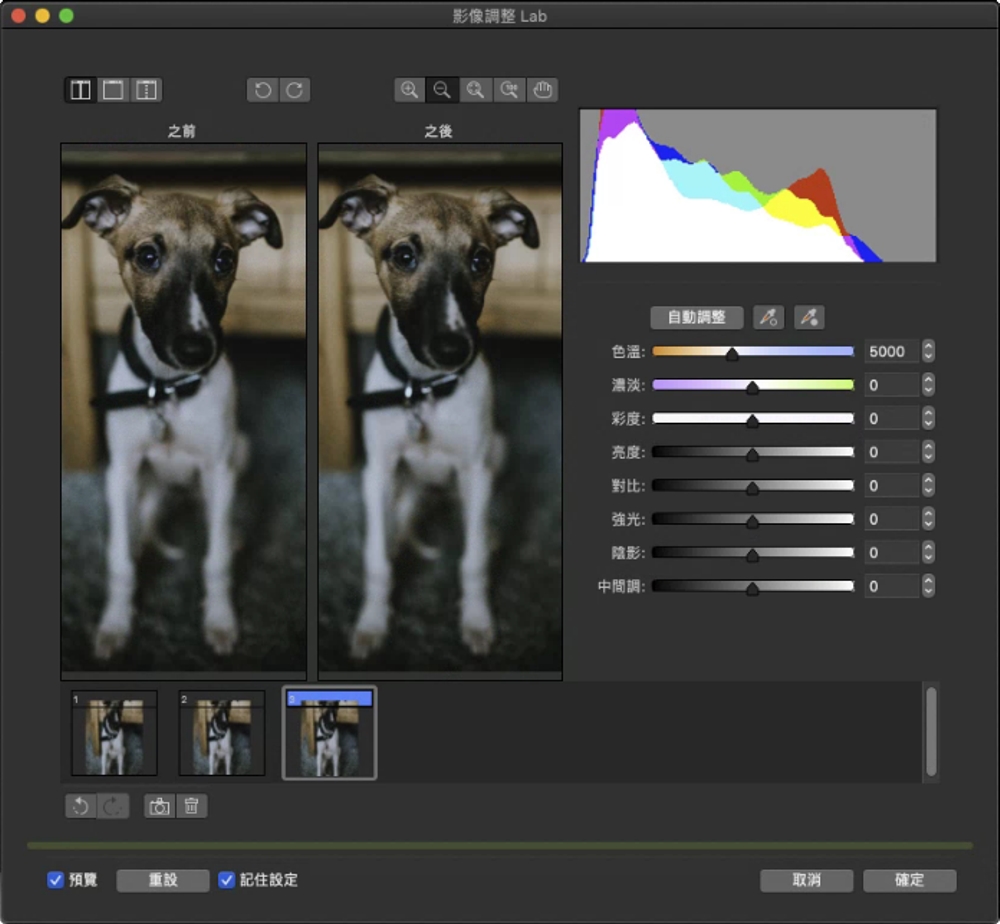Click the 色溫 value stepper arrows

pyautogui.click(x=929, y=352)
